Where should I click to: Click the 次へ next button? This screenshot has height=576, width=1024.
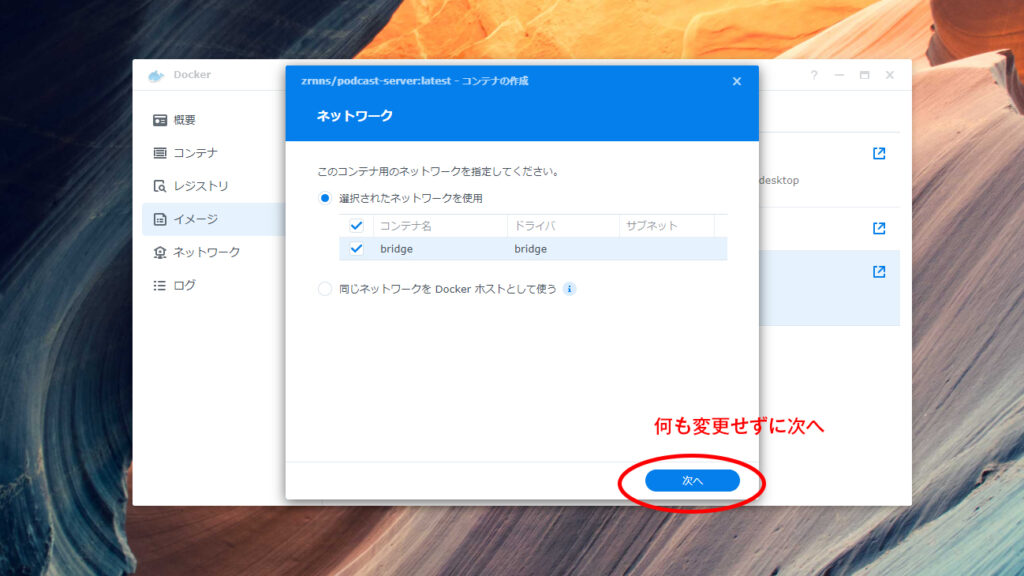[x=692, y=481]
